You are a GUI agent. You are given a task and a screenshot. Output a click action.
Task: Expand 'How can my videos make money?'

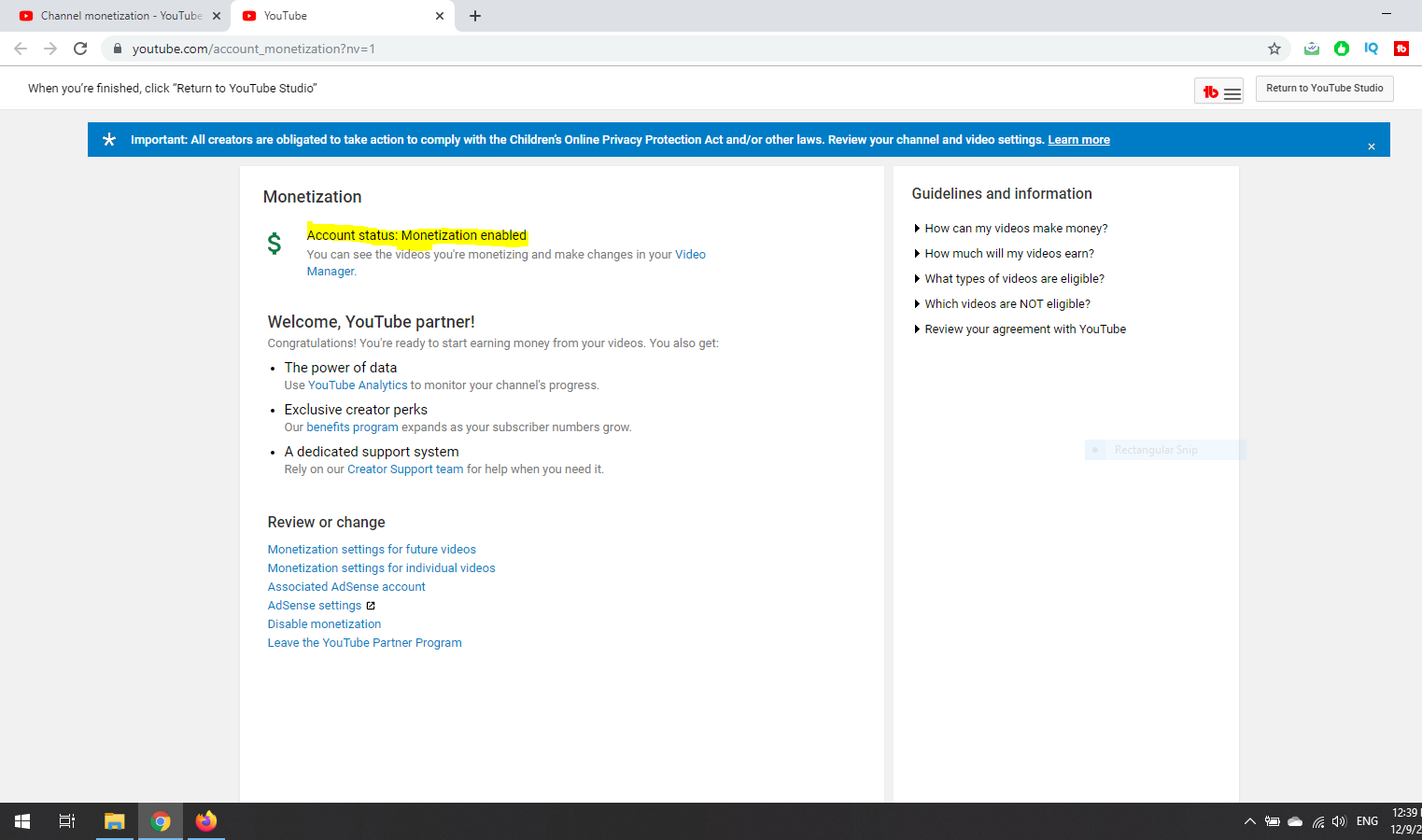(1016, 229)
